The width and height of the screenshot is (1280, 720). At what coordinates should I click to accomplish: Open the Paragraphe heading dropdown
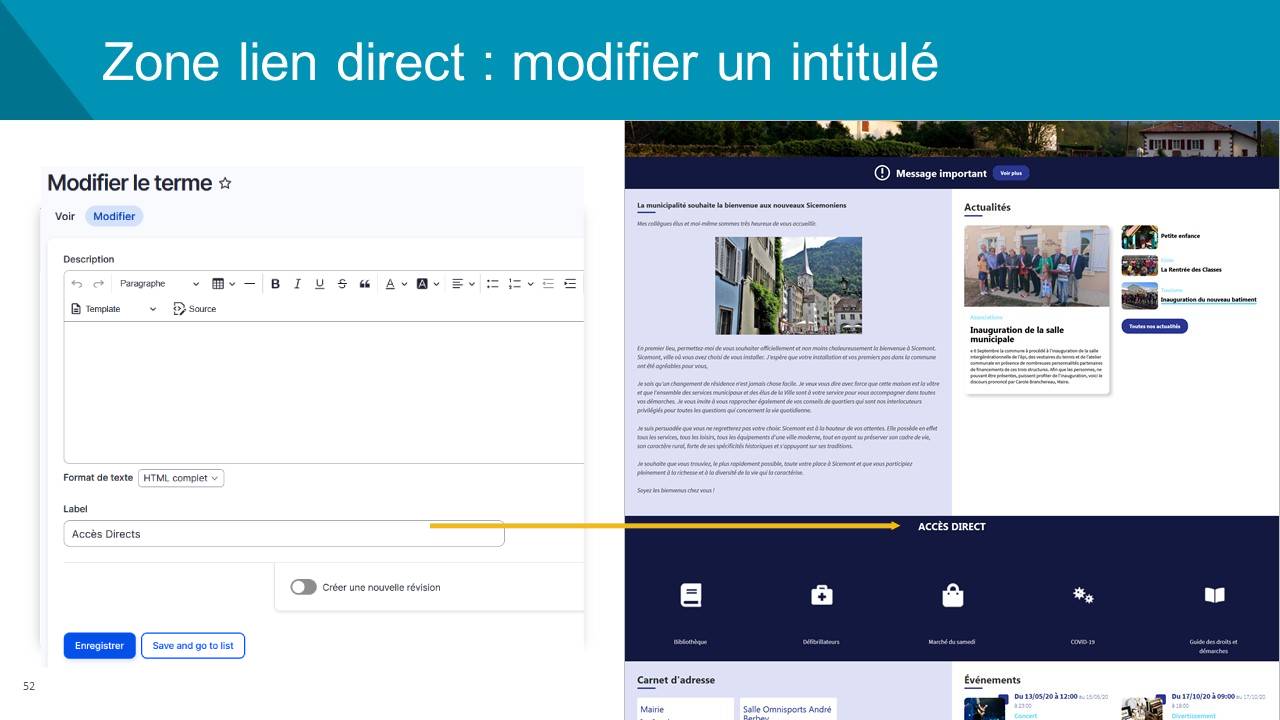pos(158,284)
